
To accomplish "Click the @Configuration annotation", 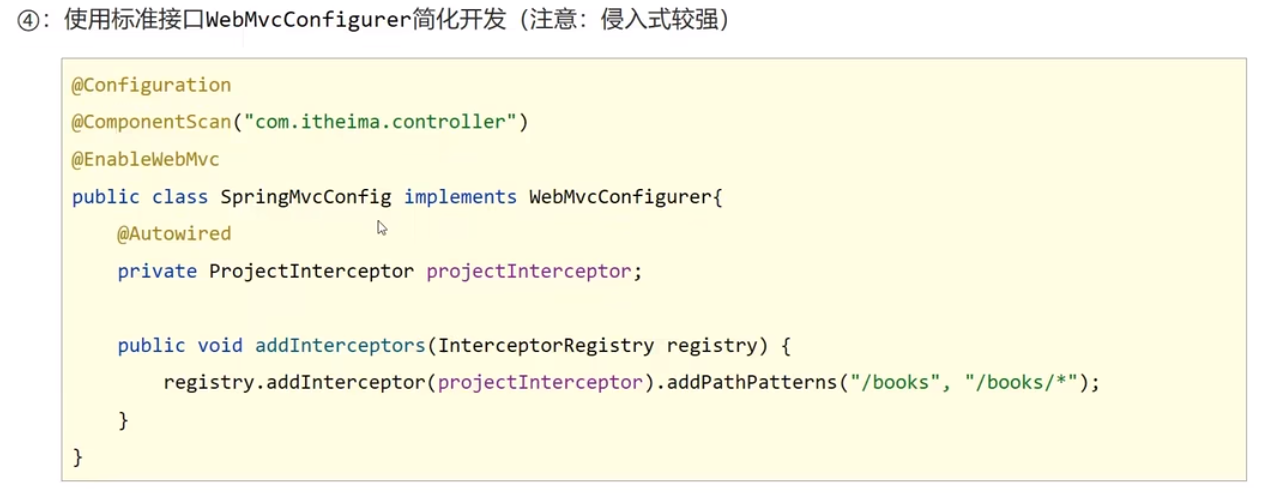I will 151,85.
